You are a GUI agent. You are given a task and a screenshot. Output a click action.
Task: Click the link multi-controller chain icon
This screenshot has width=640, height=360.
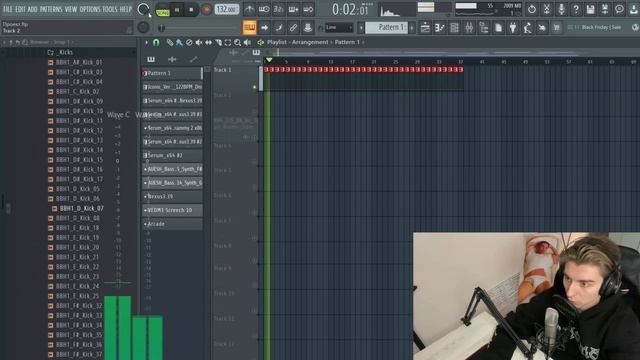pos(293,28)
